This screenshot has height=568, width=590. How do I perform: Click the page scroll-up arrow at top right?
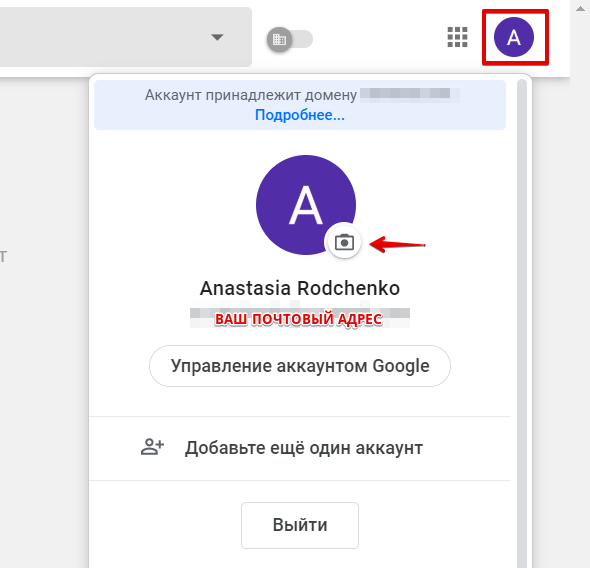point(580,9)
